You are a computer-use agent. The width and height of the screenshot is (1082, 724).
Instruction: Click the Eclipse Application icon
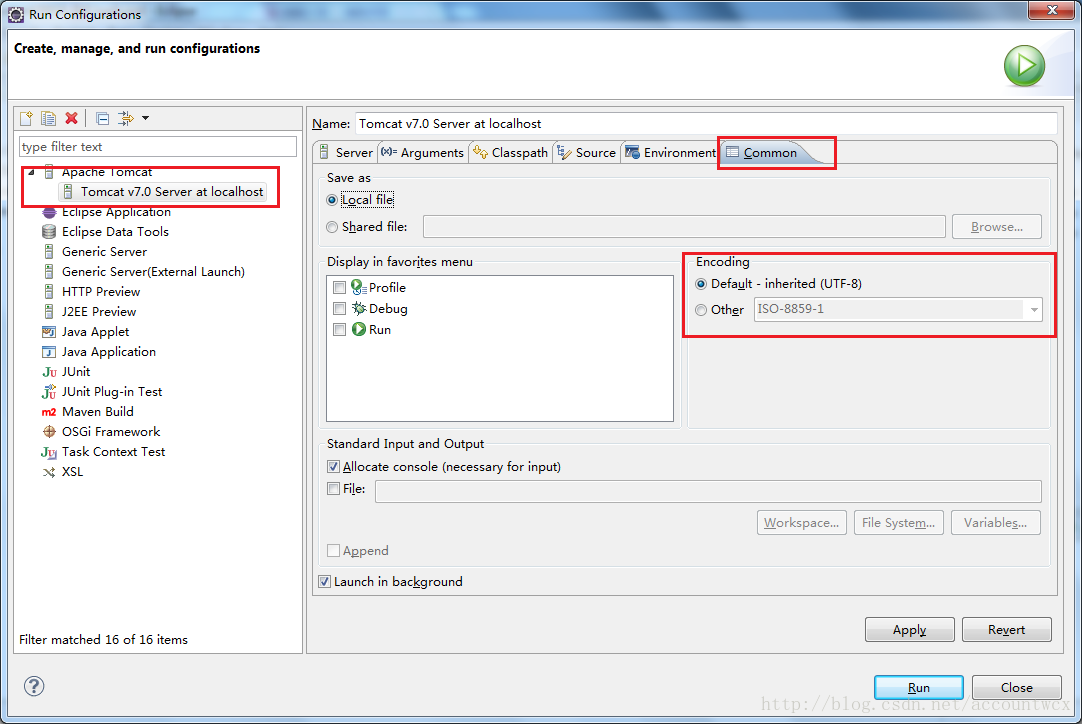49,212
